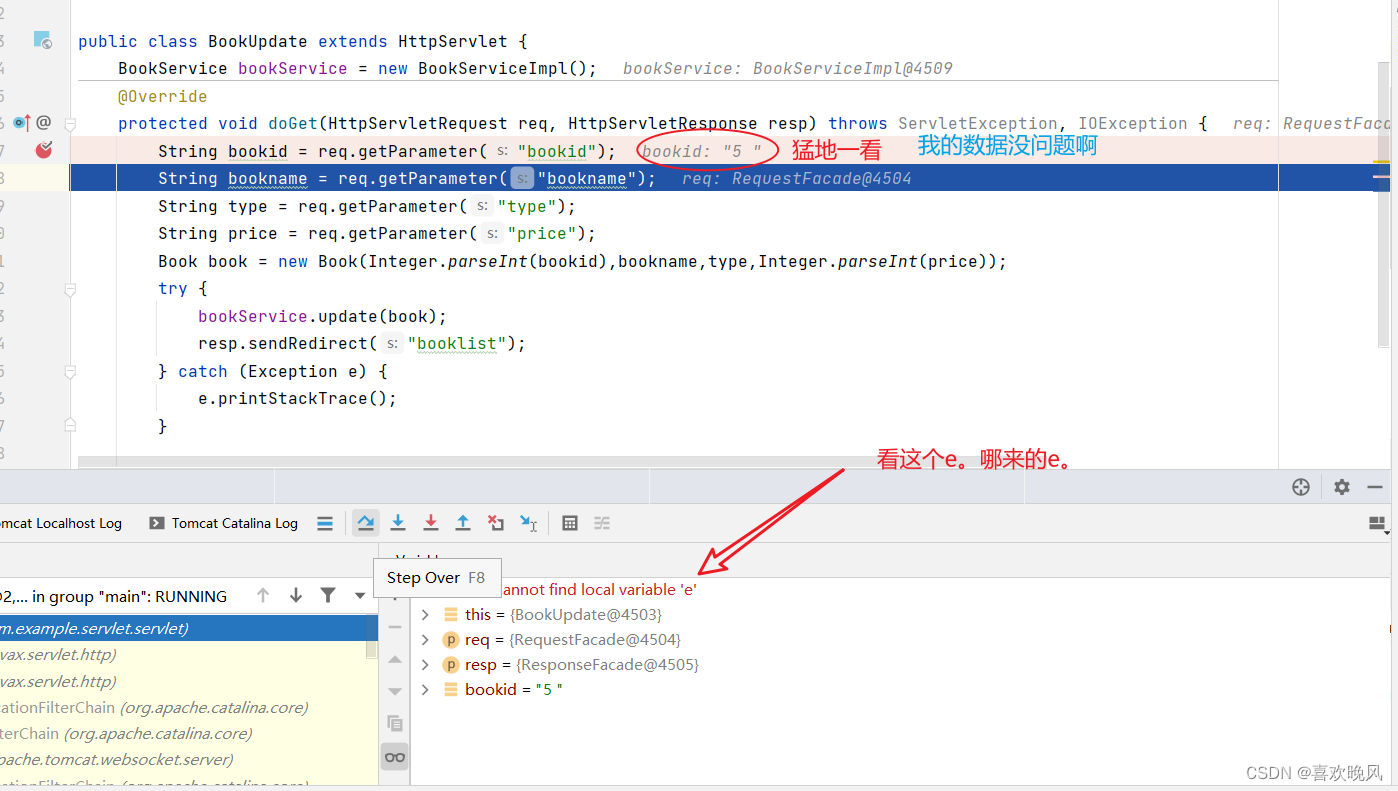Toggle the glasses icon in the debugger sidebar

click(394, 756)
